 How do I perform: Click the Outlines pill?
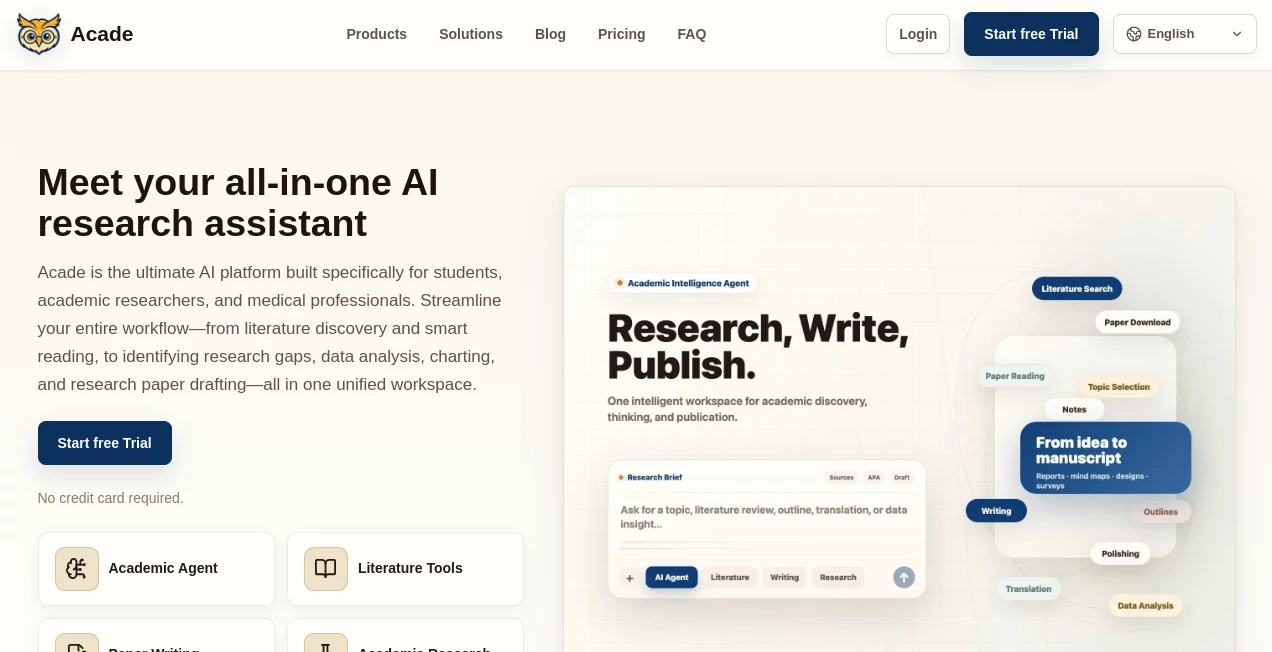[1161, 512]
